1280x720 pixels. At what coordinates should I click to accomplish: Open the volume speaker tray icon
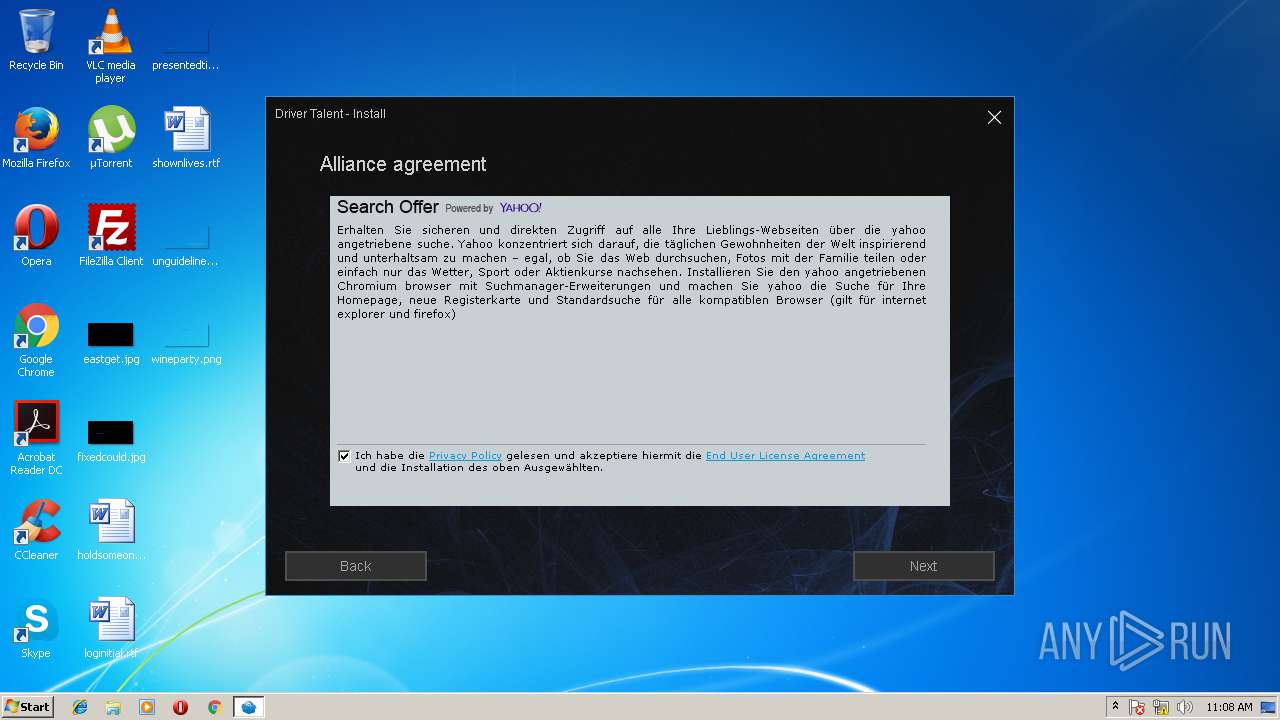1185,707
